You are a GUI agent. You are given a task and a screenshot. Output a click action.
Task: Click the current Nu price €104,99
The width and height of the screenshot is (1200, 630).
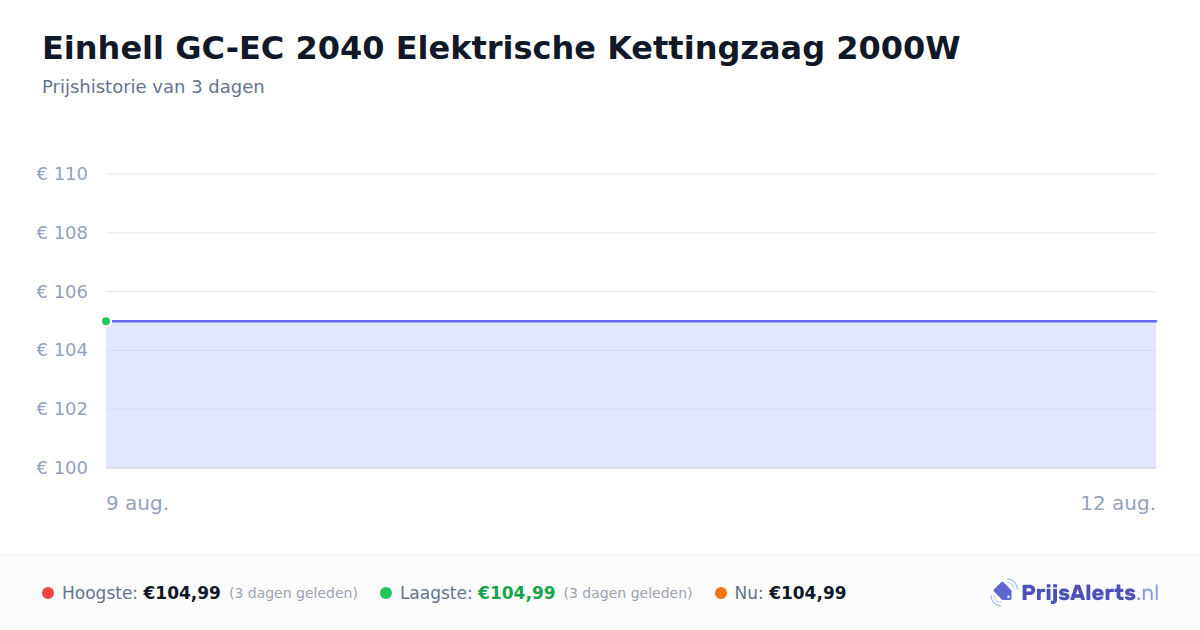click(x=807, y=593)
